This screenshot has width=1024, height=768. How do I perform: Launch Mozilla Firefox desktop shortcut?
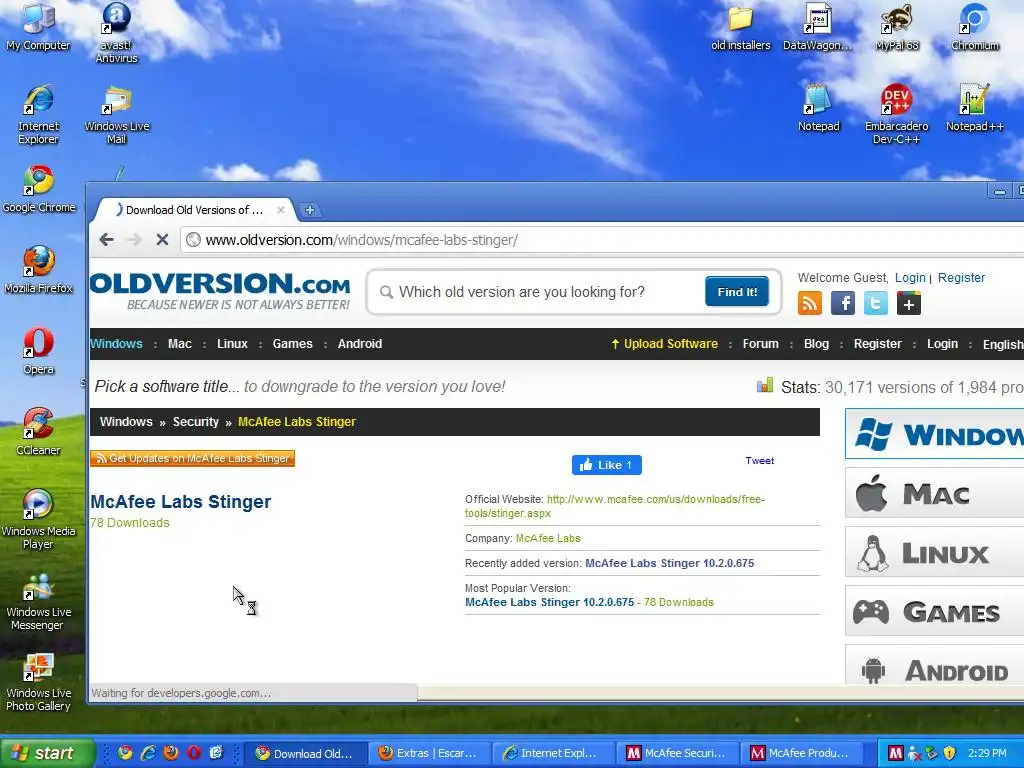[x=39, y=269]
